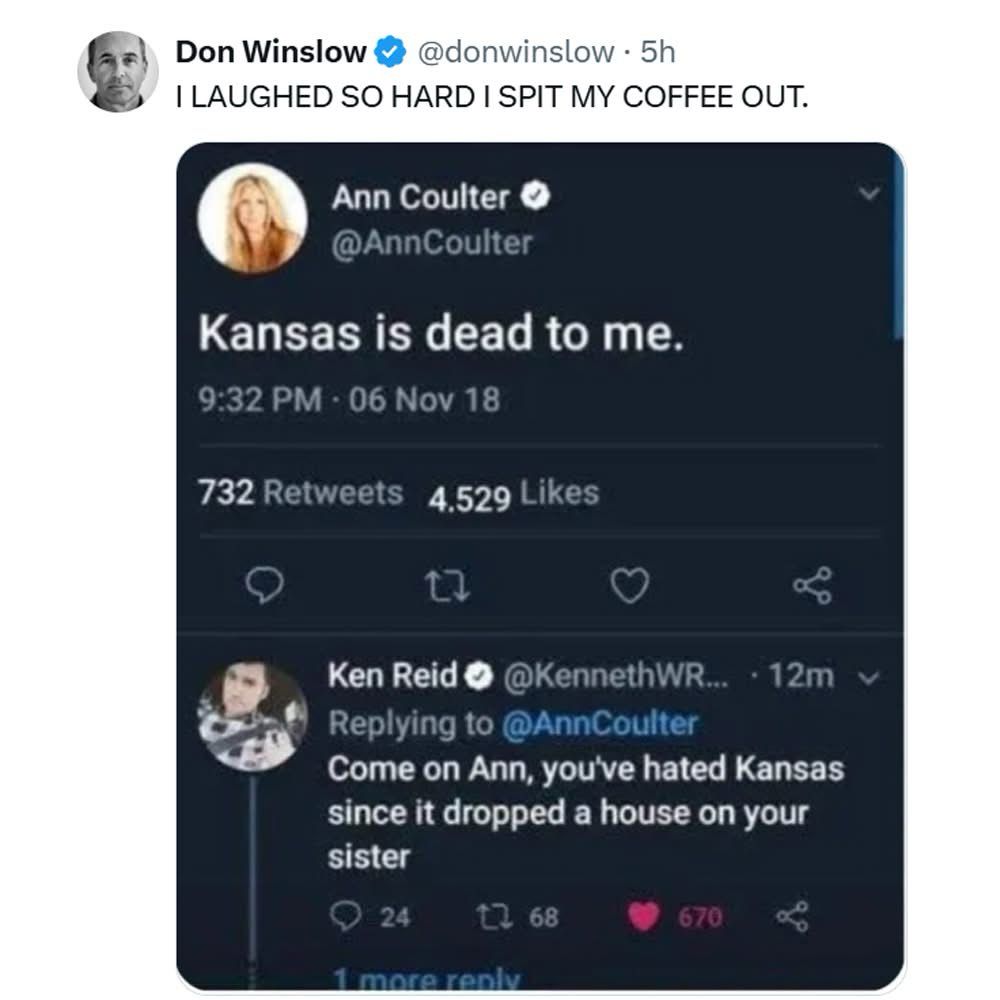Click Don Winslow's profile avatar
The image size is (1000, 1000).
[118, 71]
